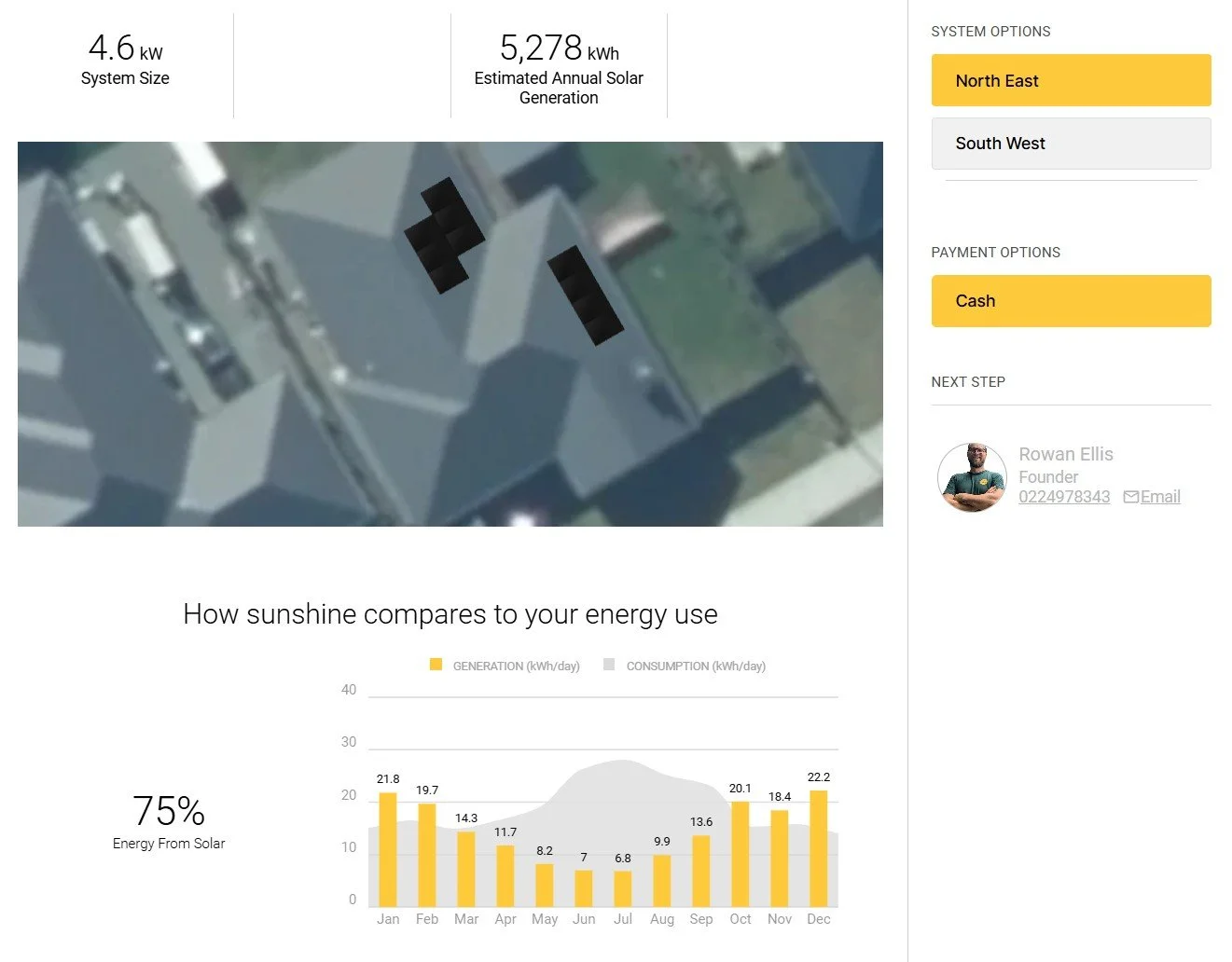The width and height of the screenshot is (1232, 962).
Task: Click the envelope icon beside Email
Action: 1130,497
